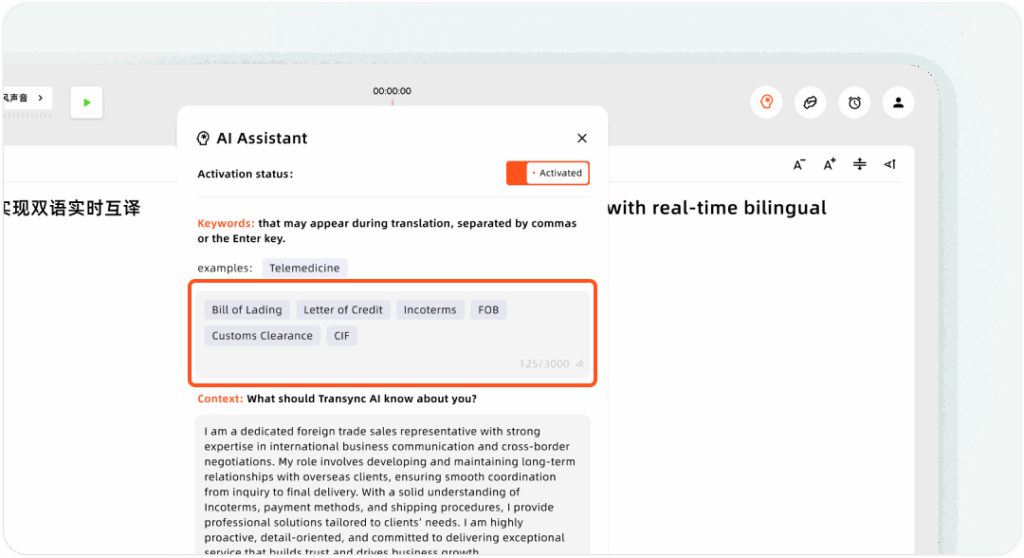This screenshot has width=1024, height=558.
Task: Select the Incoterms keyword tag
Action: [x=430, y=310]
